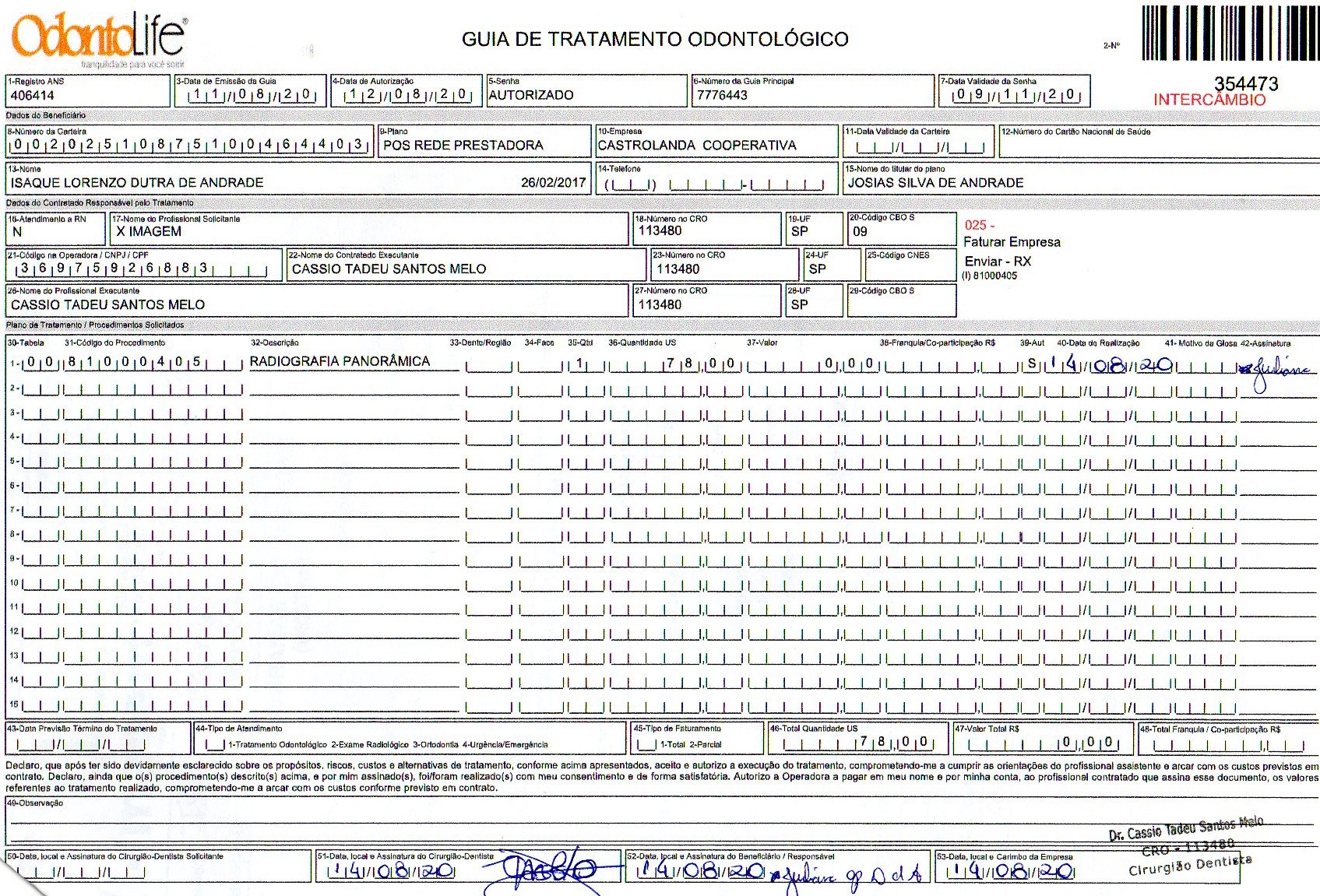Click the 'Dr. Cassio Tadeu Santos Melo' stamp
The width and height of the screenshot is (1320, 896).
[1186, 845]
